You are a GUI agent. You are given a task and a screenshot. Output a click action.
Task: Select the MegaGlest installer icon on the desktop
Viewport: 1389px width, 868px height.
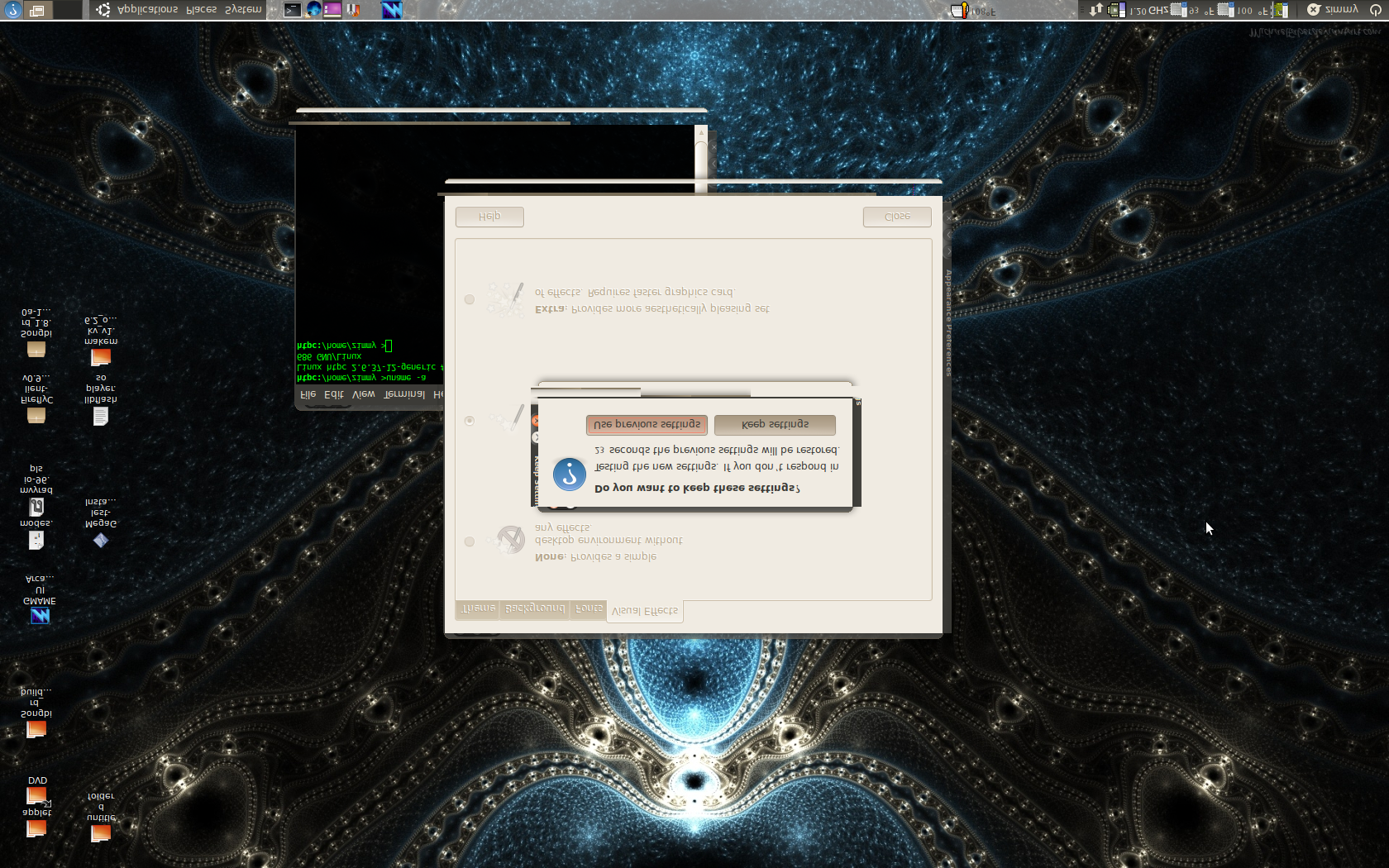pyautogui.click(x=100, y=540)
